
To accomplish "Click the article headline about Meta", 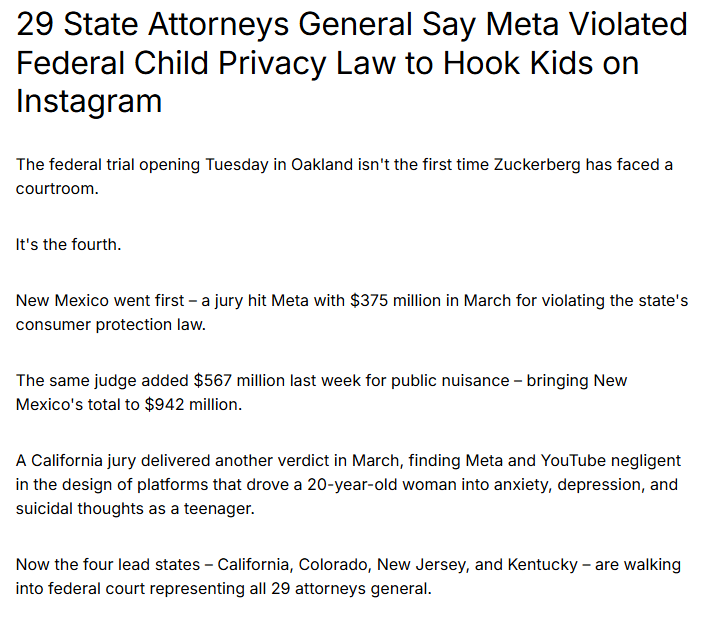I will pos(352,62).
